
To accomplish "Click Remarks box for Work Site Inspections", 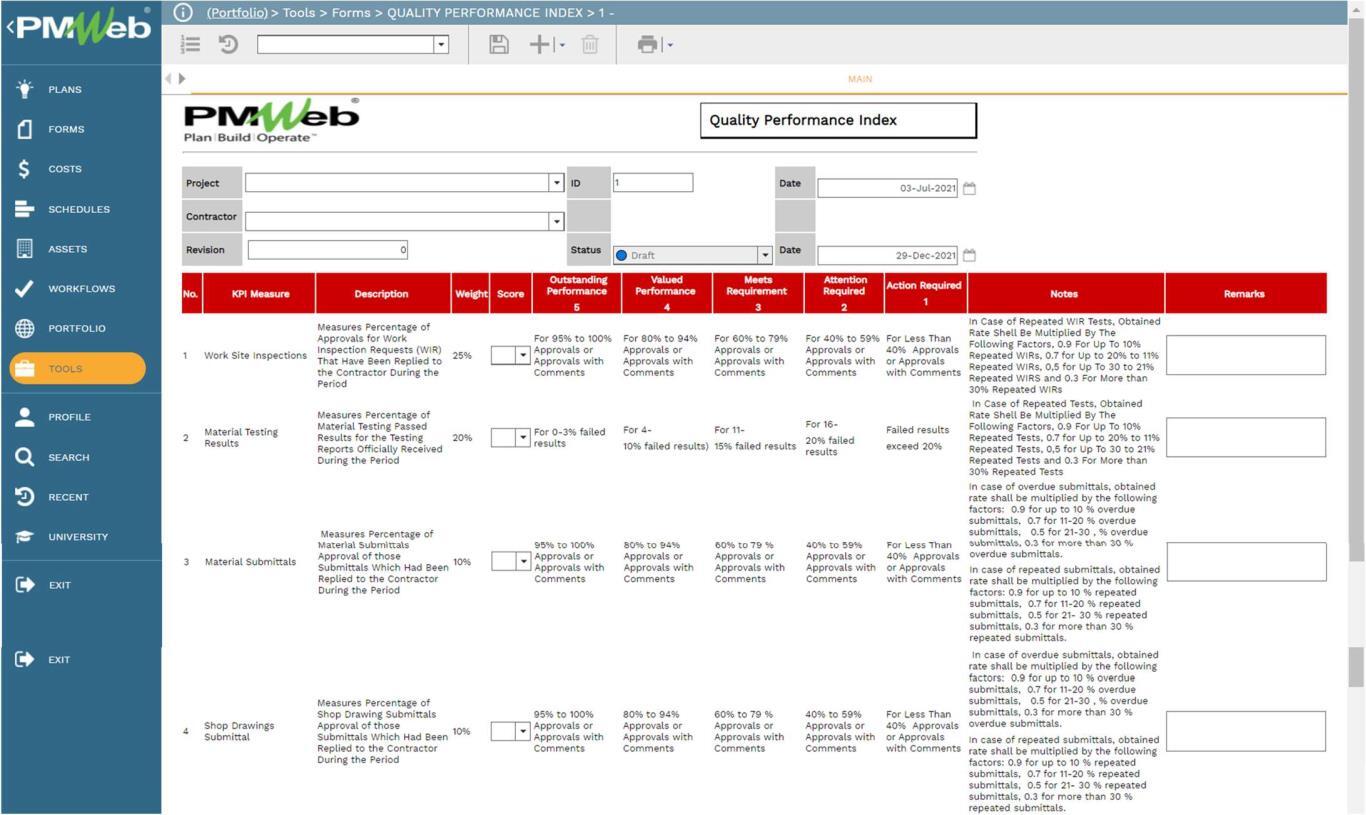I will [1246, 355].
